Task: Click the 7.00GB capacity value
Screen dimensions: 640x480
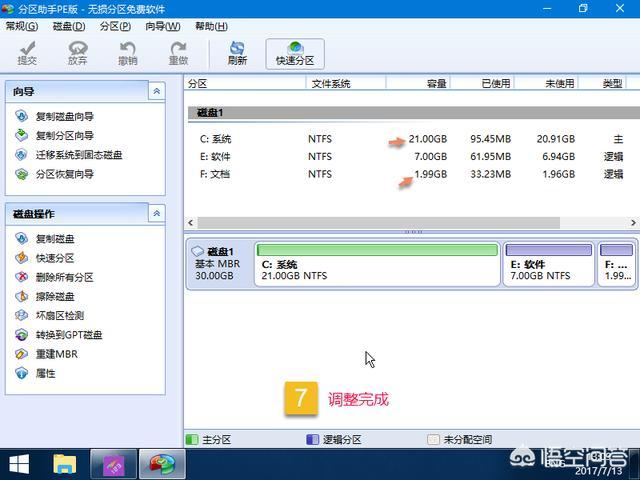Action: 431,157
